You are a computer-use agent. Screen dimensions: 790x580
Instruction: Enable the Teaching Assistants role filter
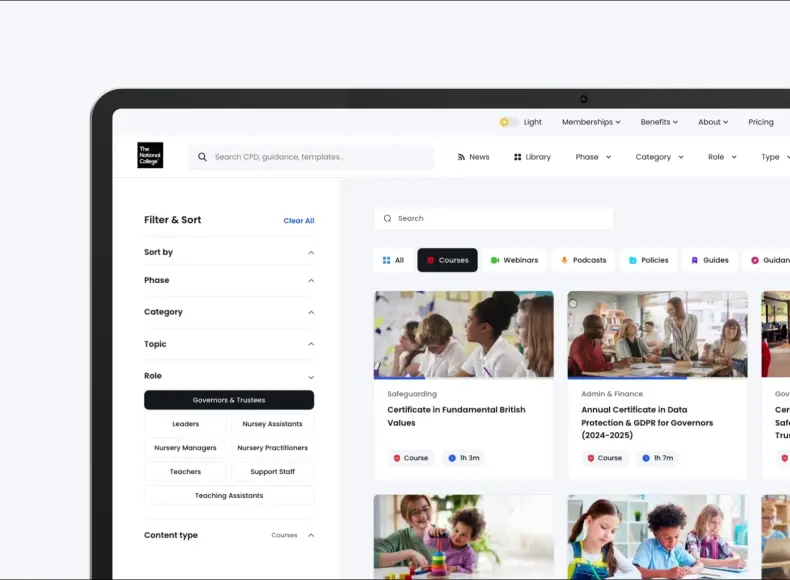(x=229, y=496)
